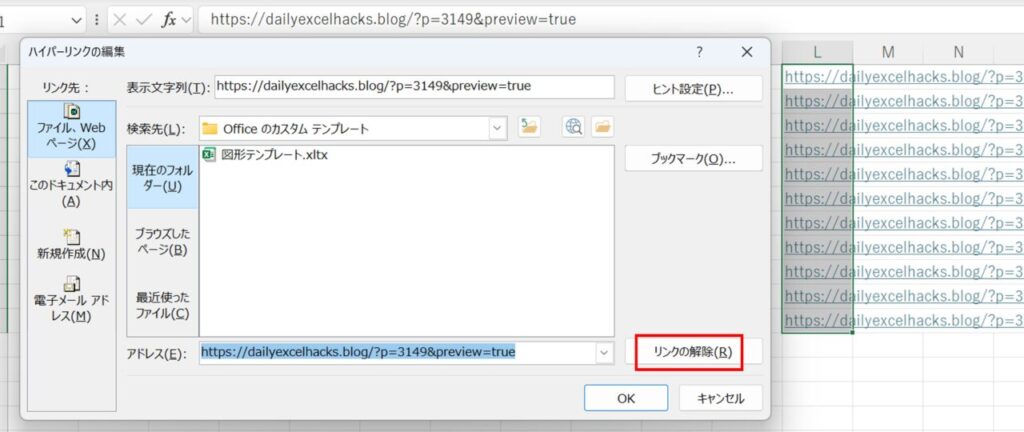
Task: Click the browse the Web icon
Action: (574, 127)
